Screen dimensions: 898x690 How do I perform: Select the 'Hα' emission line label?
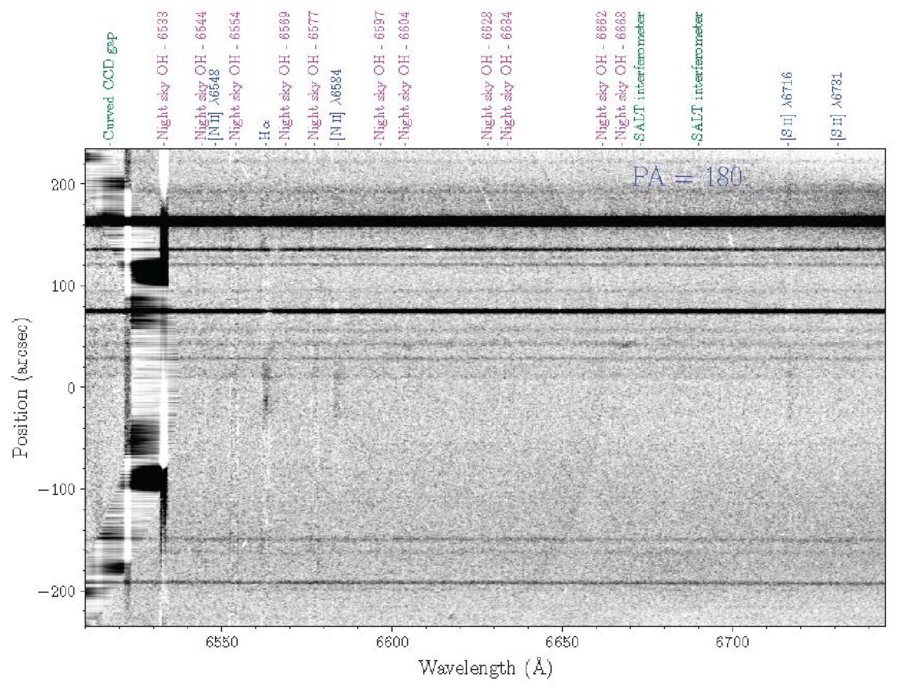click(265, 135)
